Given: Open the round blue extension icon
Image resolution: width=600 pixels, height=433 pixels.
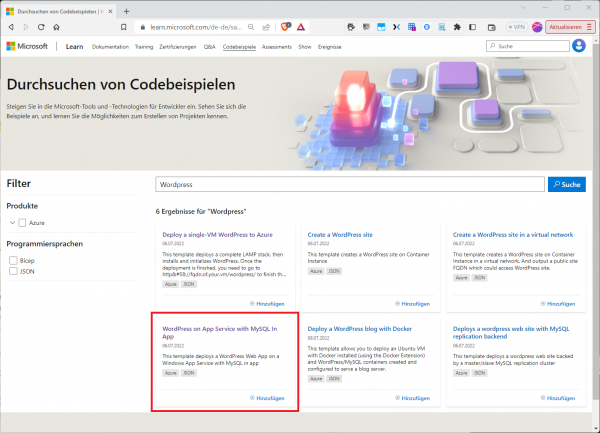Looking at the screenshot, I should point(427,27).
